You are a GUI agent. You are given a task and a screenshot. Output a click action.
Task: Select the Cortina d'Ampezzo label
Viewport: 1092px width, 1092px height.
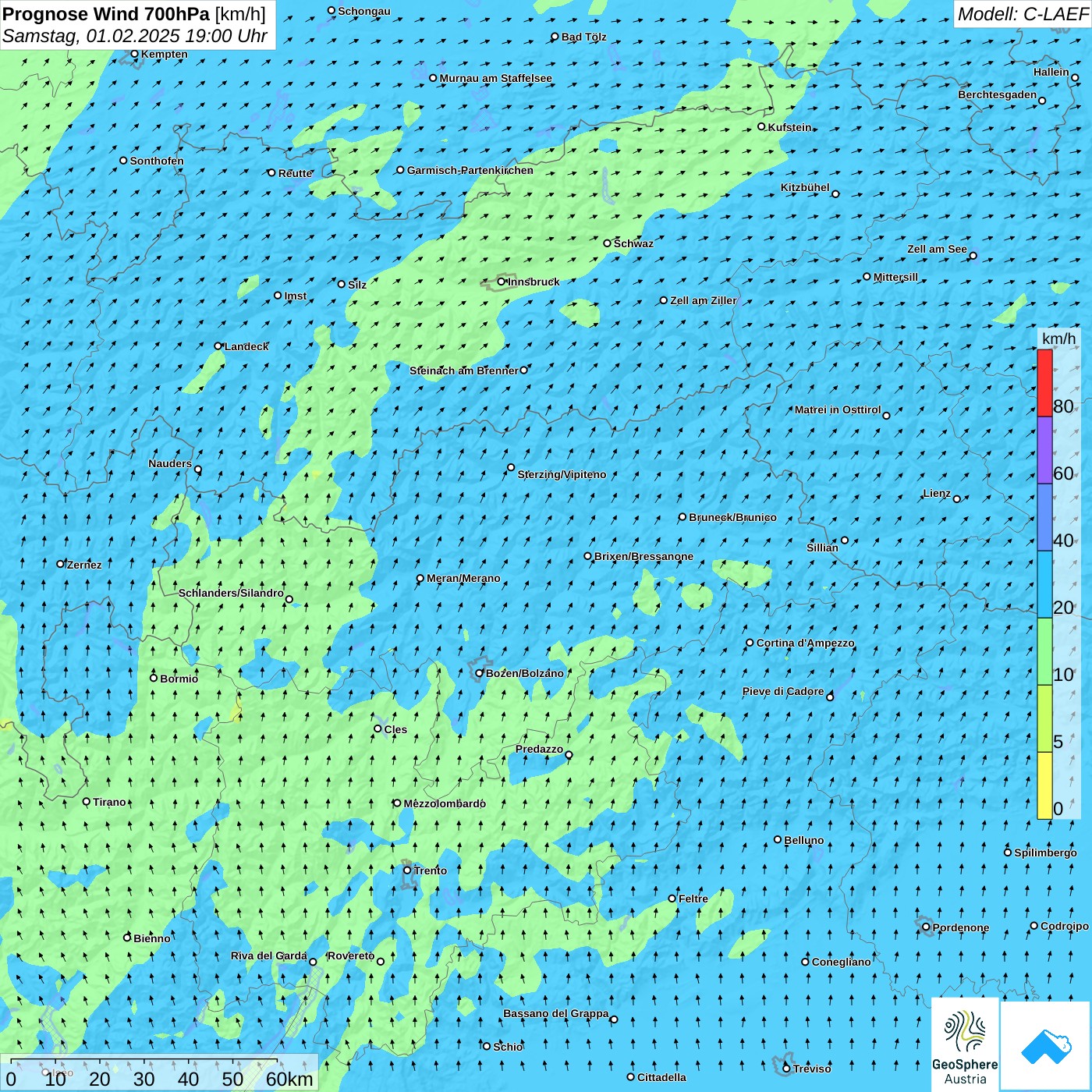click(x=806, y=643)
